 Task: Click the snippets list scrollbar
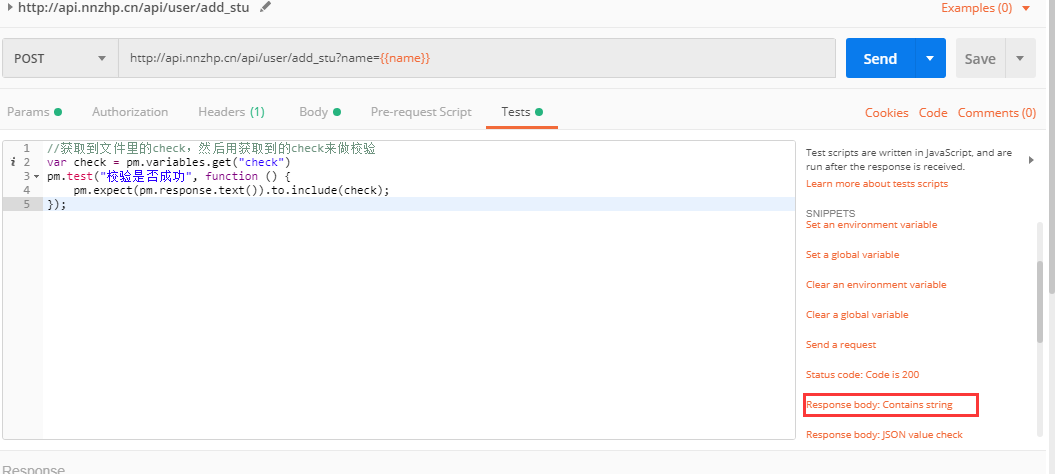(1040, 302)
